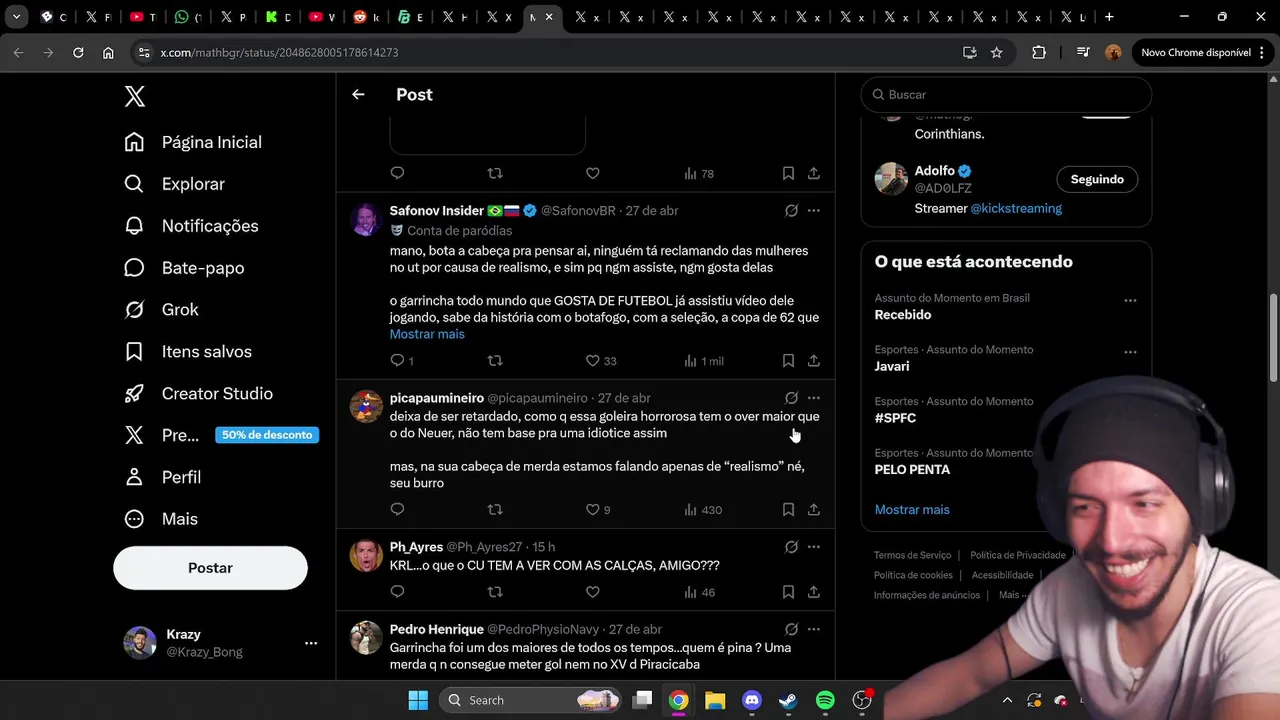The height and width of the screenshot is (720, 1280).
Task: Share Ph_Ayres's post
Action: (x=814, y=592)
